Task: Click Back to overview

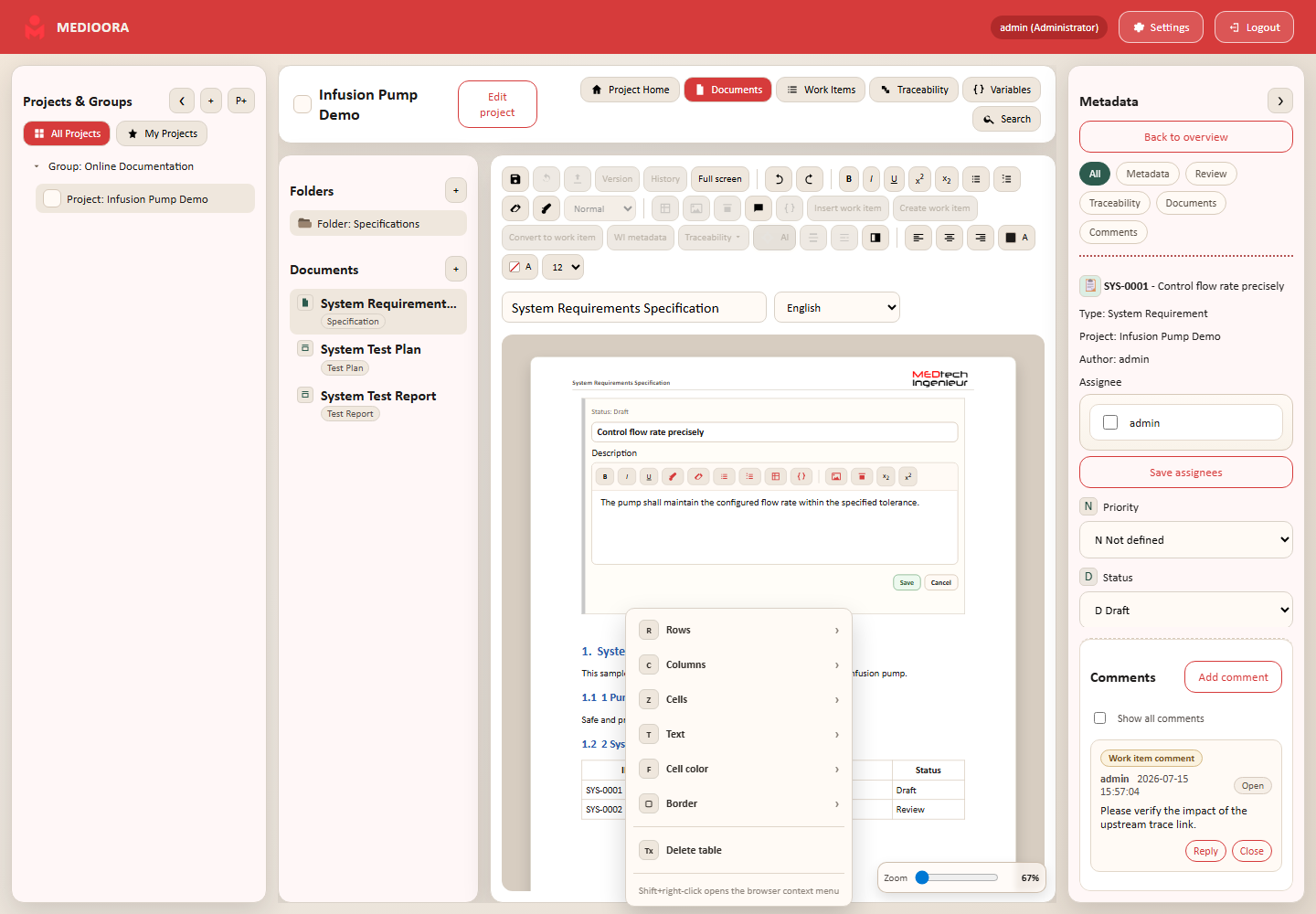Action: click(x=1186, y=137)
